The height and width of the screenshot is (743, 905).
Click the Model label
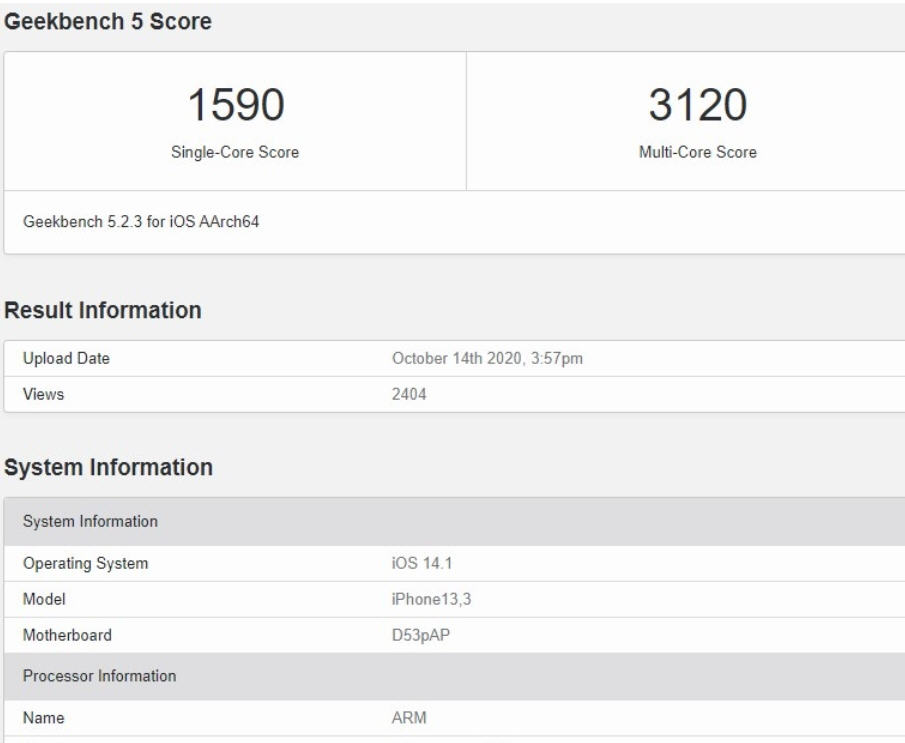[44, 599]
